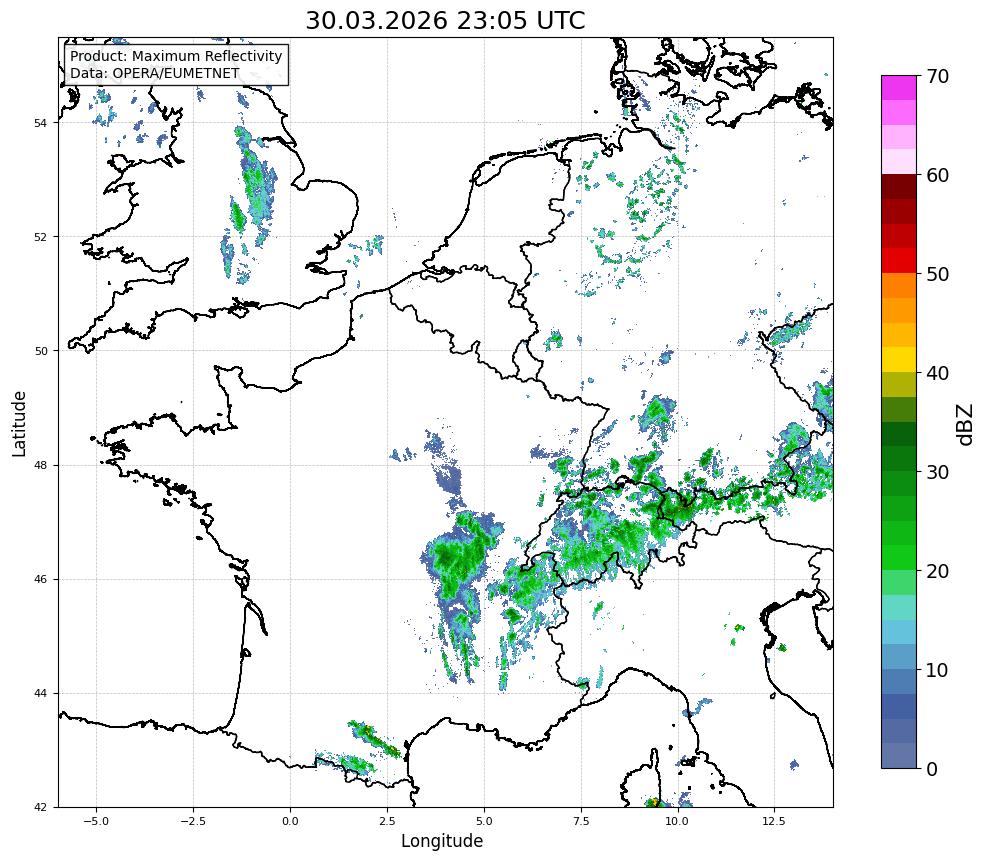Click latitude tick label 54

tap(40, 123)
